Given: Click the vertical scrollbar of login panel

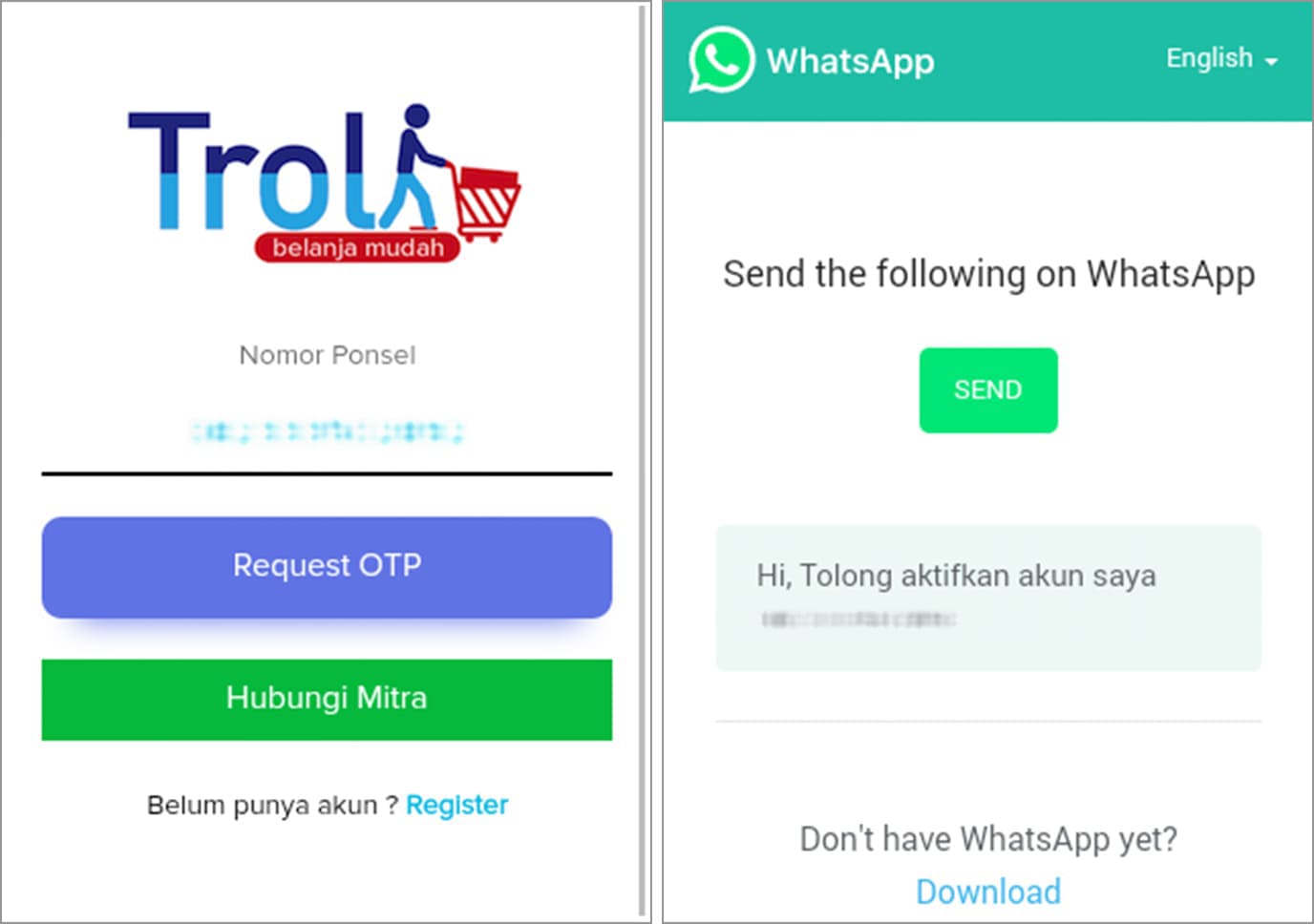Looking at the screenshot, I should click(642, 461).
